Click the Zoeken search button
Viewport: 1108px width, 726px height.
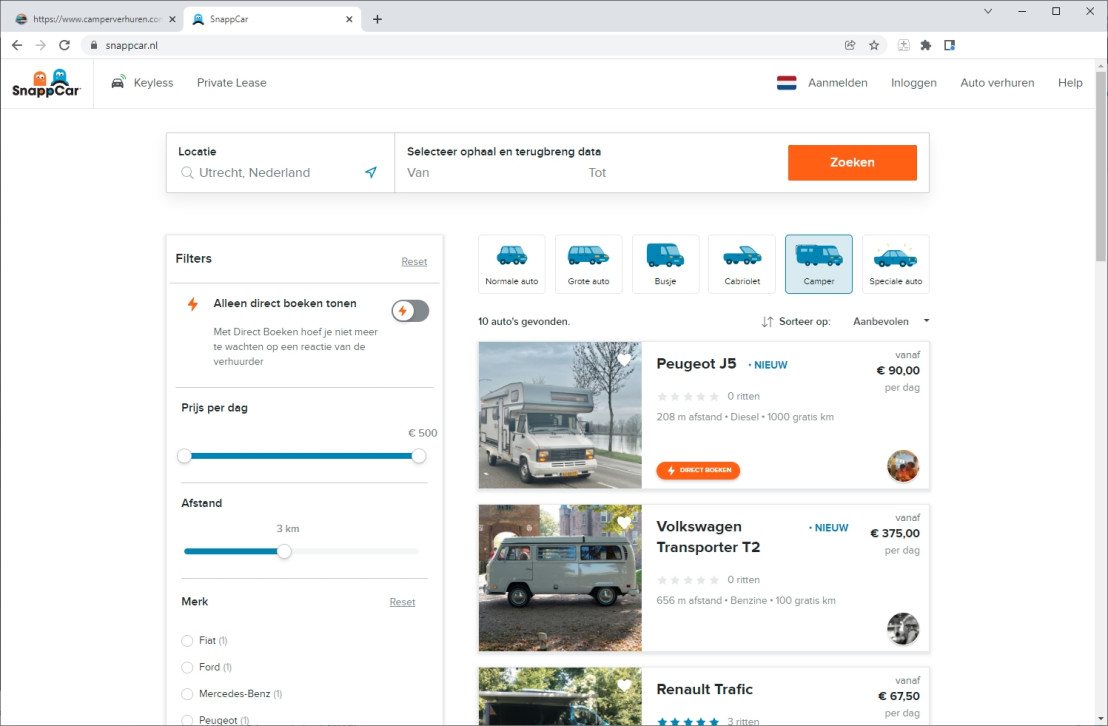(x=852, y=162)
